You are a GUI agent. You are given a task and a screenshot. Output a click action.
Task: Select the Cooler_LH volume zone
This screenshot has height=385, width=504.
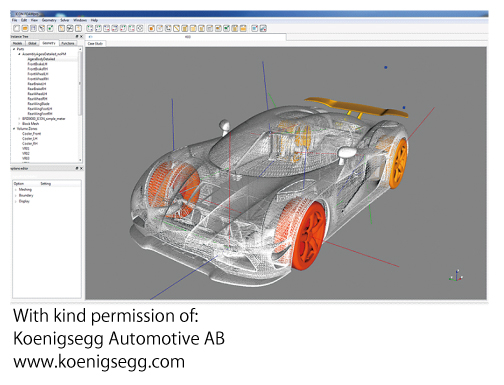[x=30, y=139]
